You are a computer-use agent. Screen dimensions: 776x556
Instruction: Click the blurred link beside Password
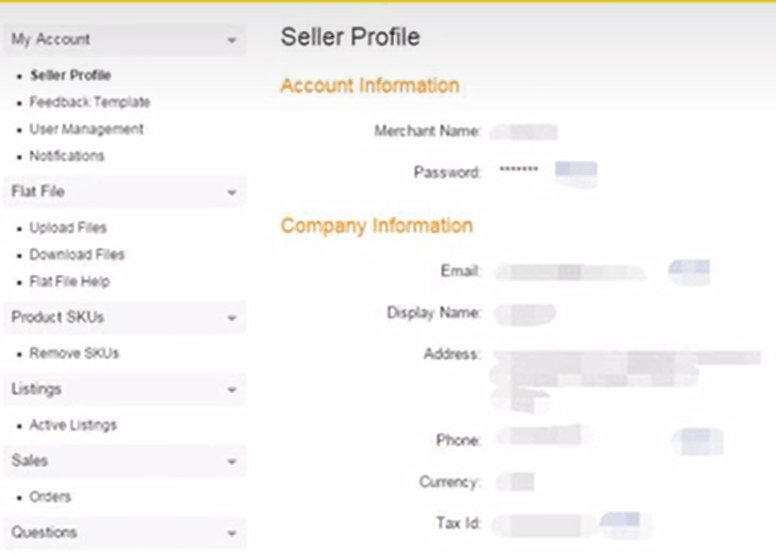(576, 170)
